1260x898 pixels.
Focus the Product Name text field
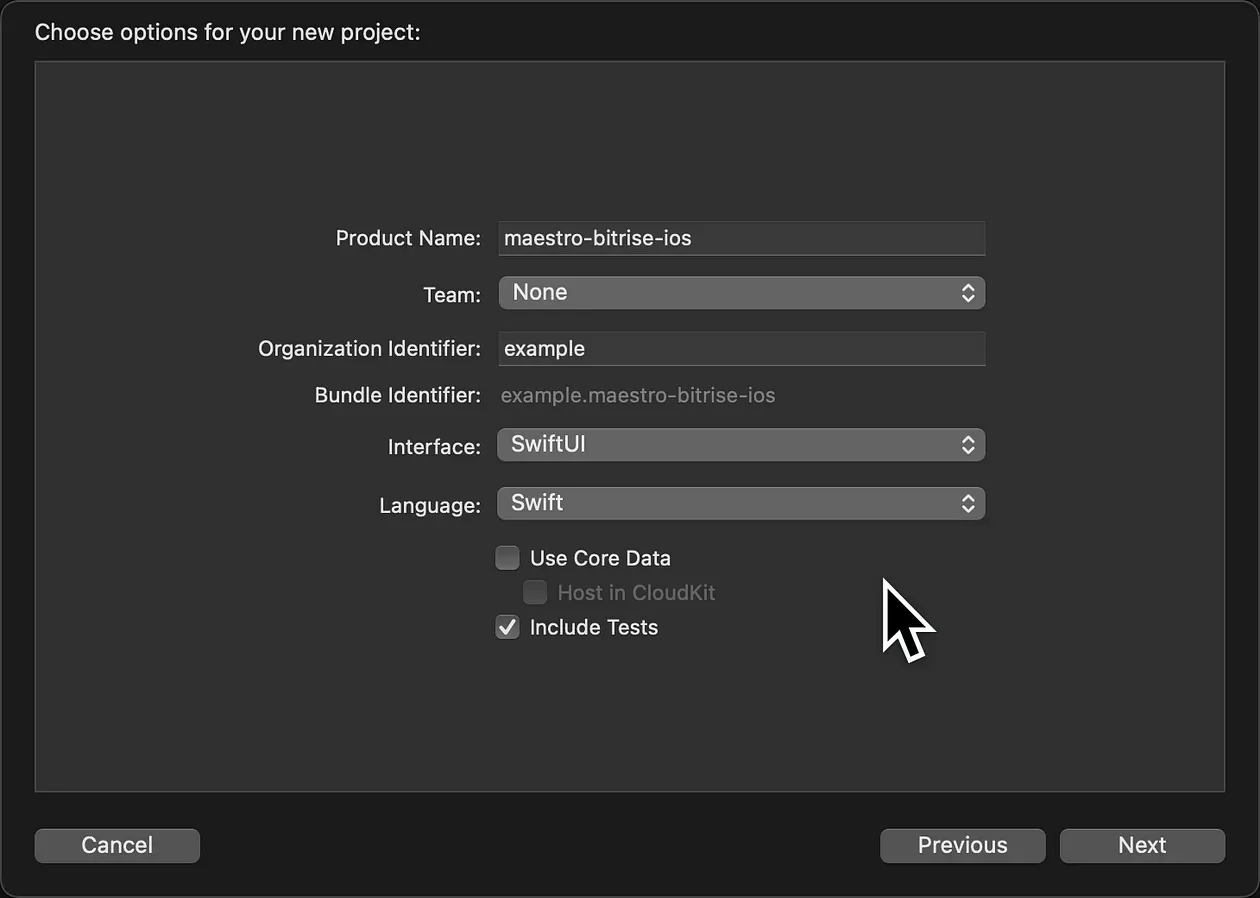[740, 239]
